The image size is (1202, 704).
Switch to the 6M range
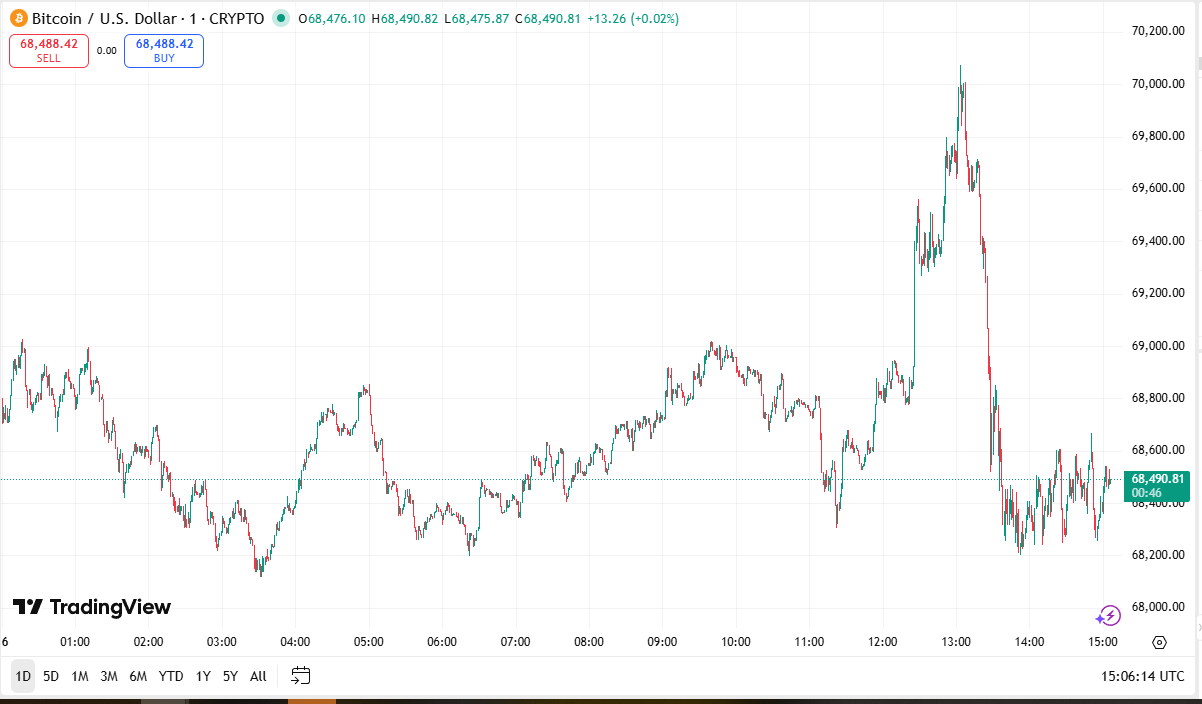point(138,676)
